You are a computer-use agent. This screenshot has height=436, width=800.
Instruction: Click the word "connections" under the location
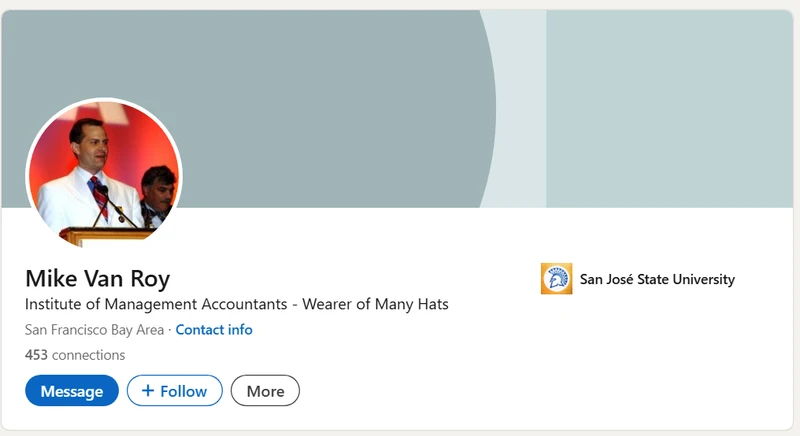tap(88, 355)
